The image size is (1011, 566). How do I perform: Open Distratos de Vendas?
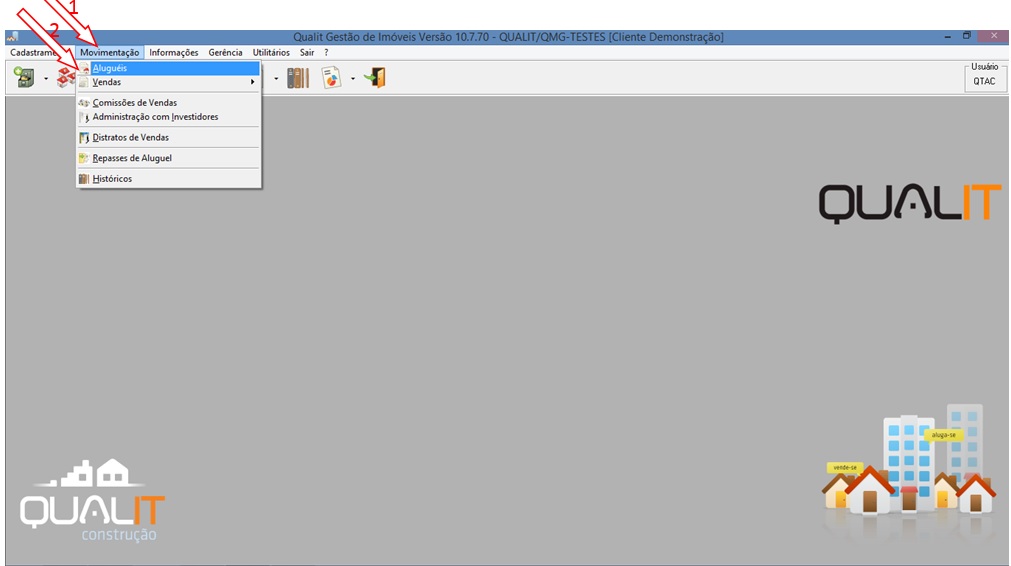[x=168, y=137]
